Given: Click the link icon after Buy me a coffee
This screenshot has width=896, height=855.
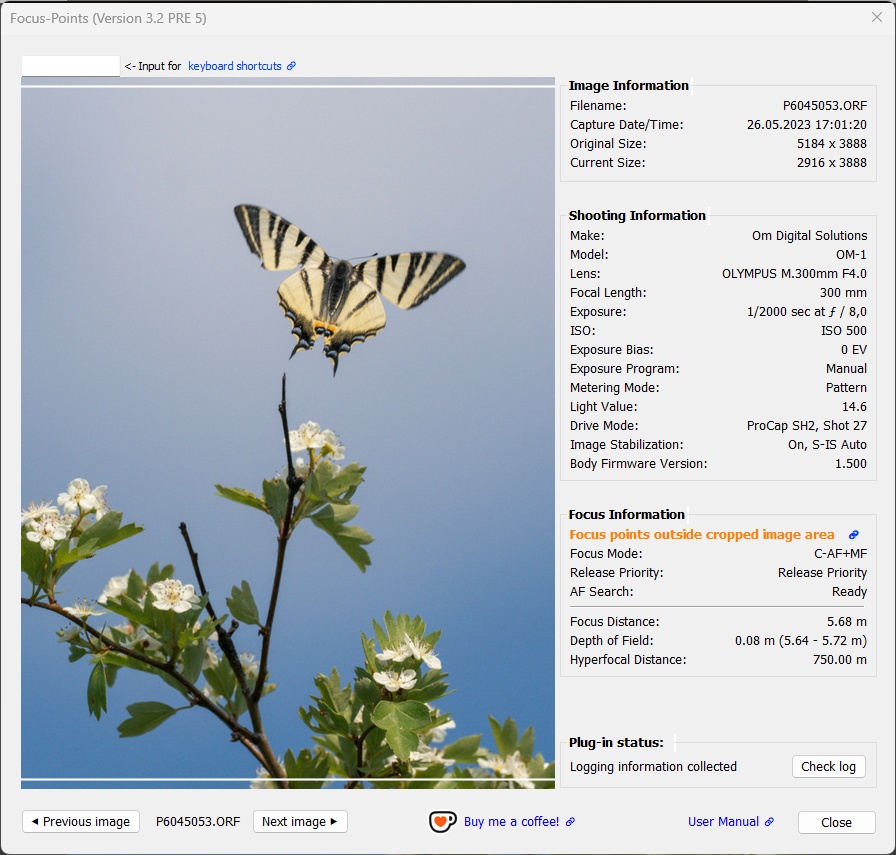Looking at the screenshot, I should 569,821.
